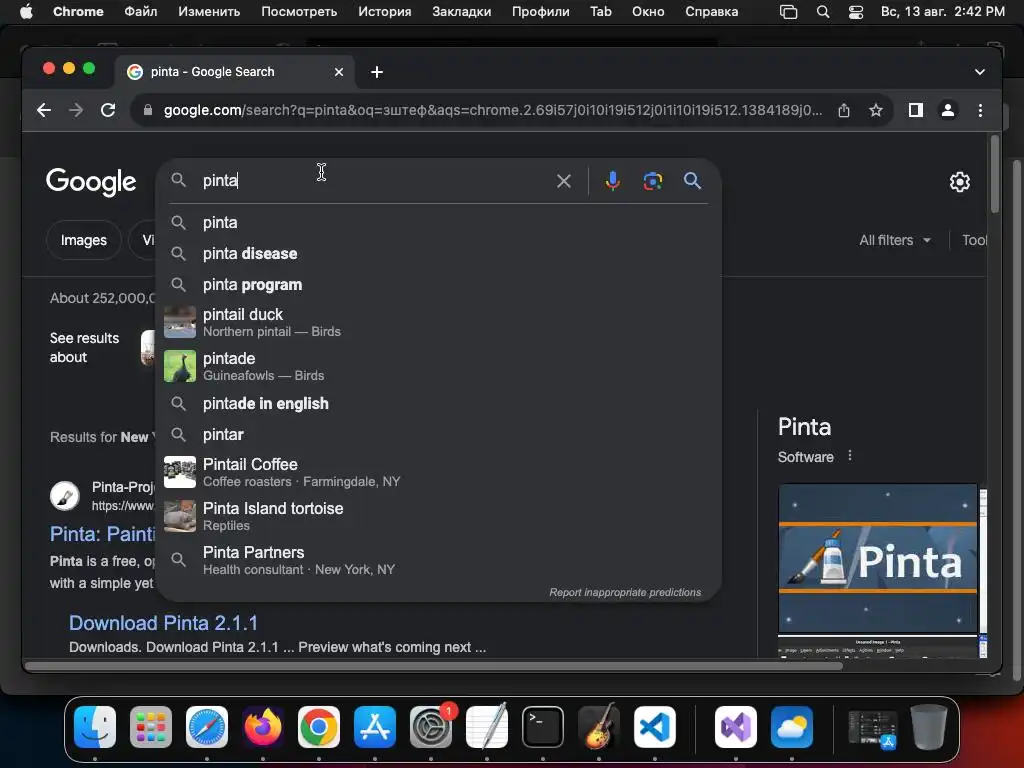Viewport: 1024px width, 768px height.
Task: View site info via the lock icon
Action: 148,110
